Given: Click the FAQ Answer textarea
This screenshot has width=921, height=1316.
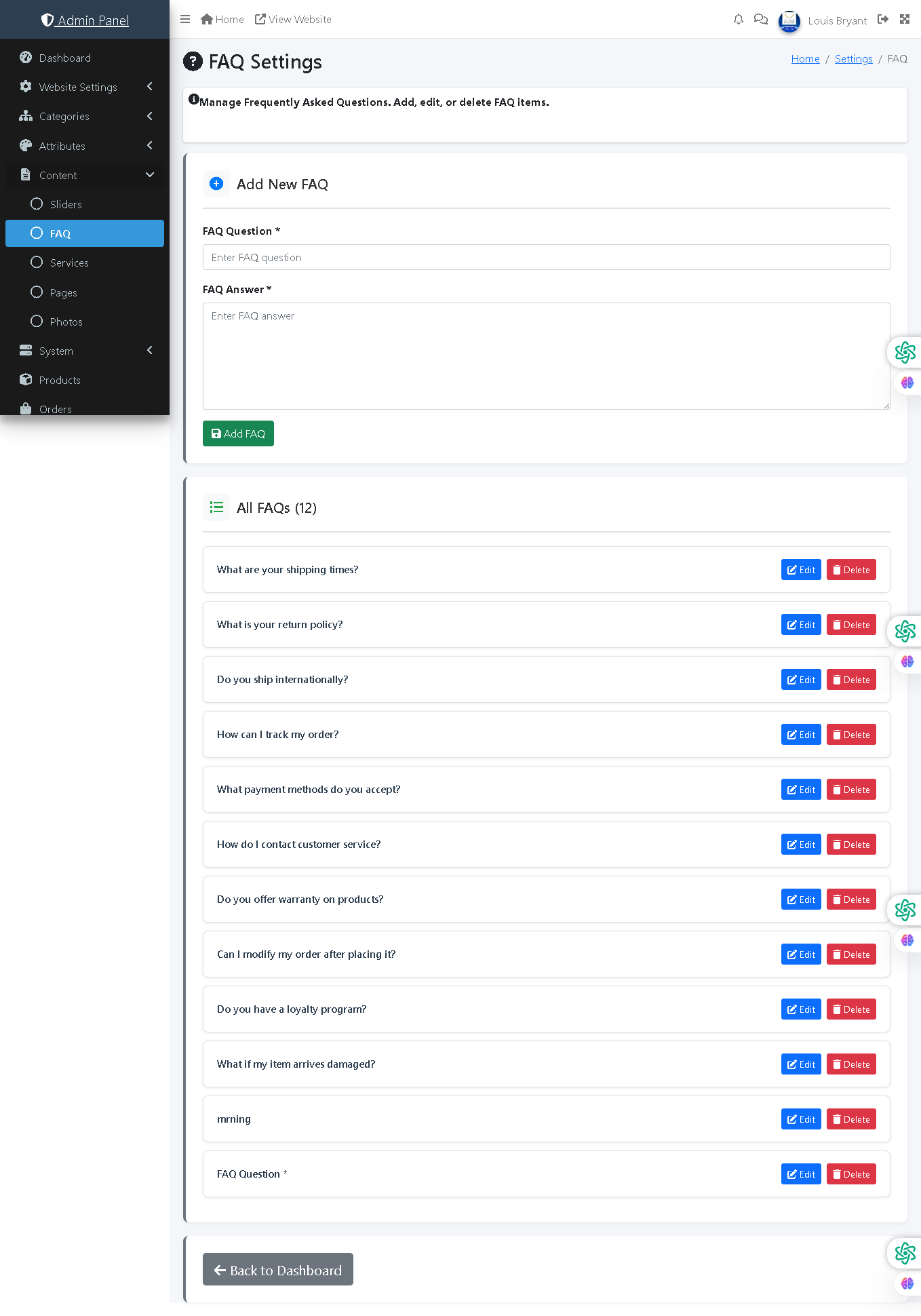Looking at the screenshot, I should pyautogui.click(x=546, y=356).
